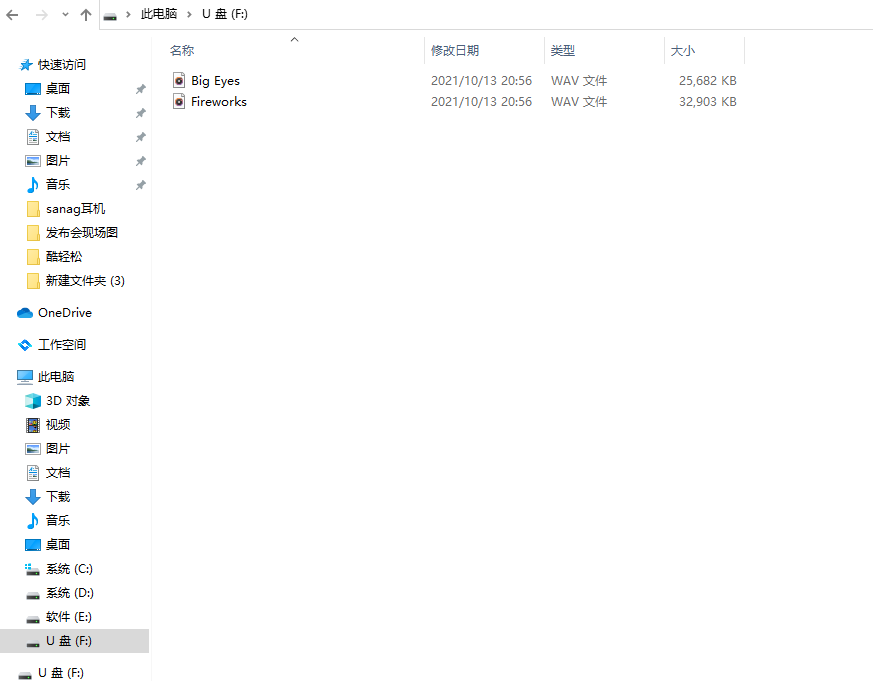The height and width of the screenshot is (681, 873).
Task: Expand chevron before U 盘 (F:) in path
Action: tap(189, 14)
